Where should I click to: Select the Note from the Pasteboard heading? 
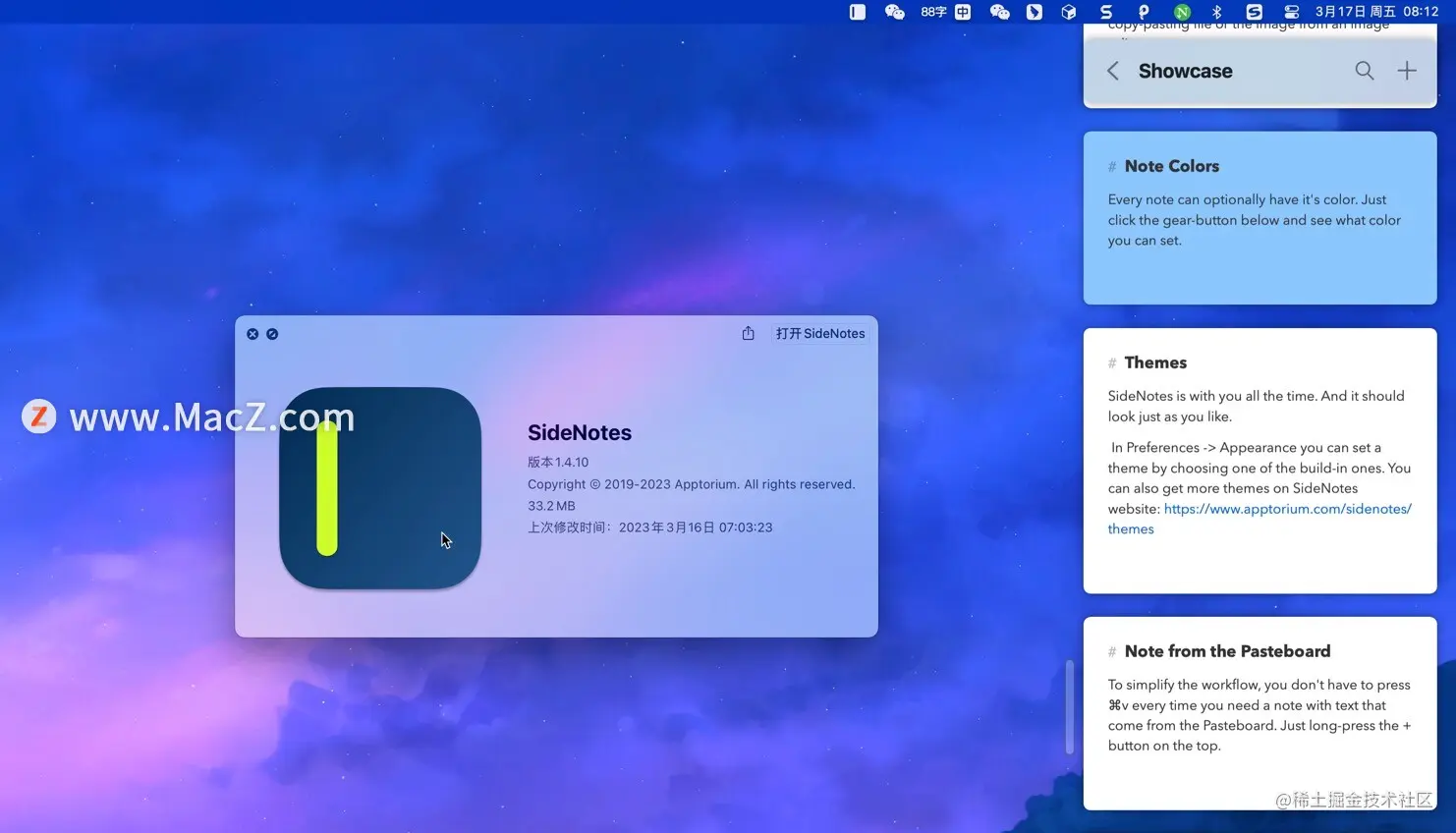point(1227,651)
